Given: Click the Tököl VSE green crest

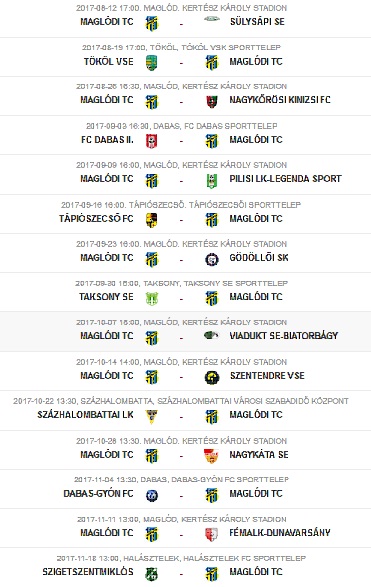Looking at the screenshot, I should (152, 63).
